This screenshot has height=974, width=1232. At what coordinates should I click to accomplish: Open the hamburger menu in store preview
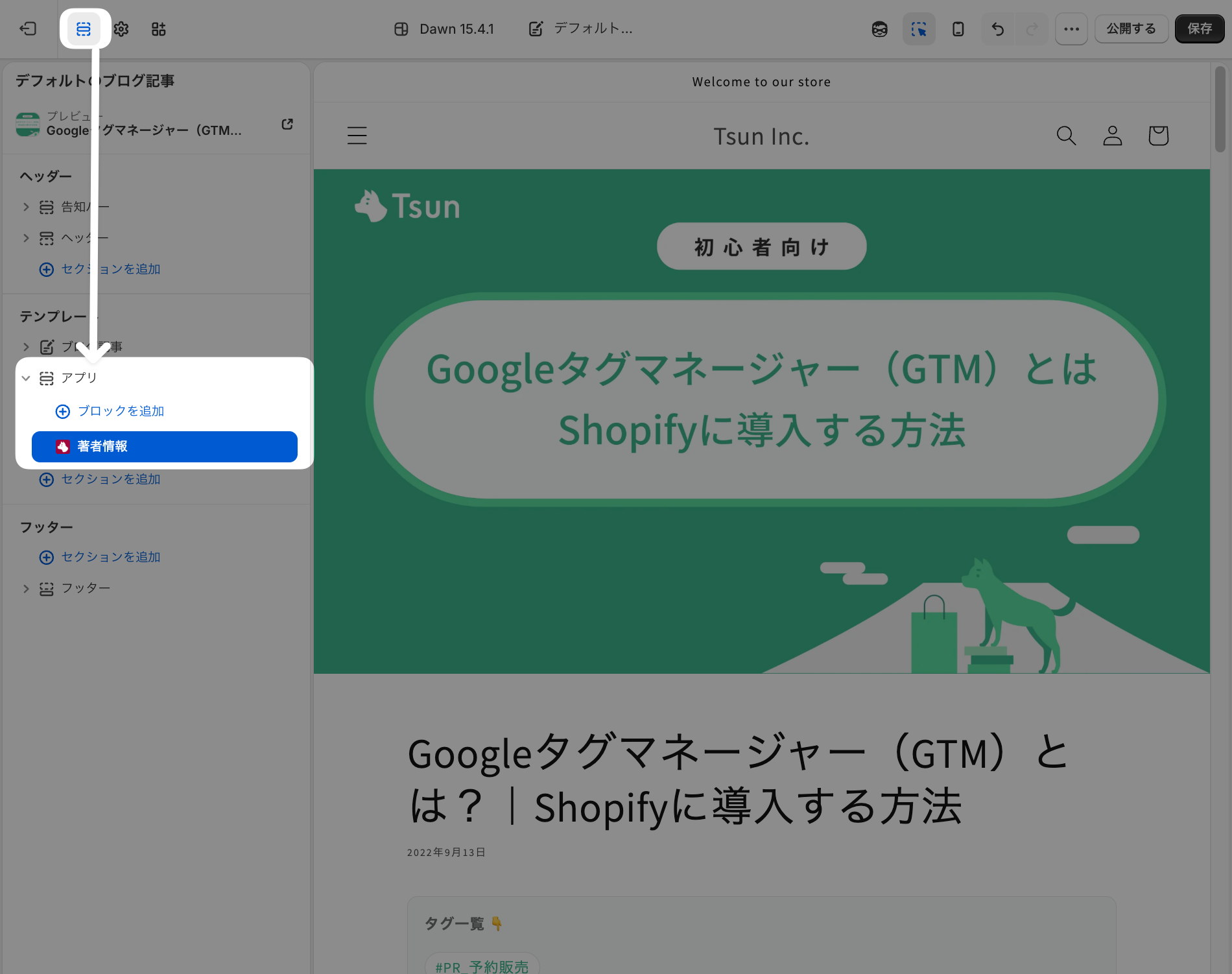(357, 136)
